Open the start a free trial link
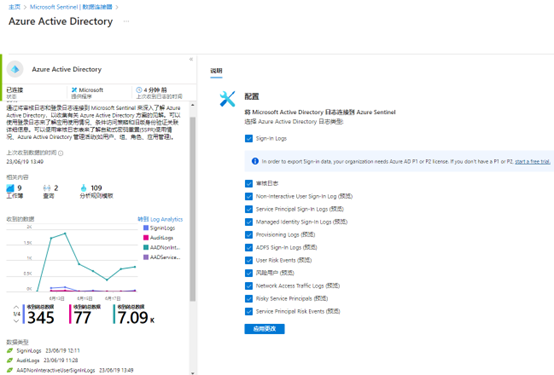The image size is (554, 375). coord(532,162)
